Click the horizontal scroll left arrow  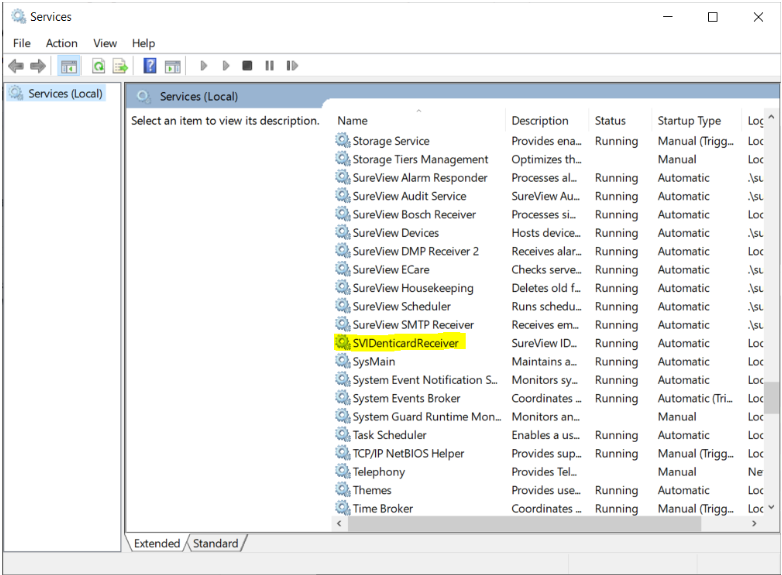(340, 523)
